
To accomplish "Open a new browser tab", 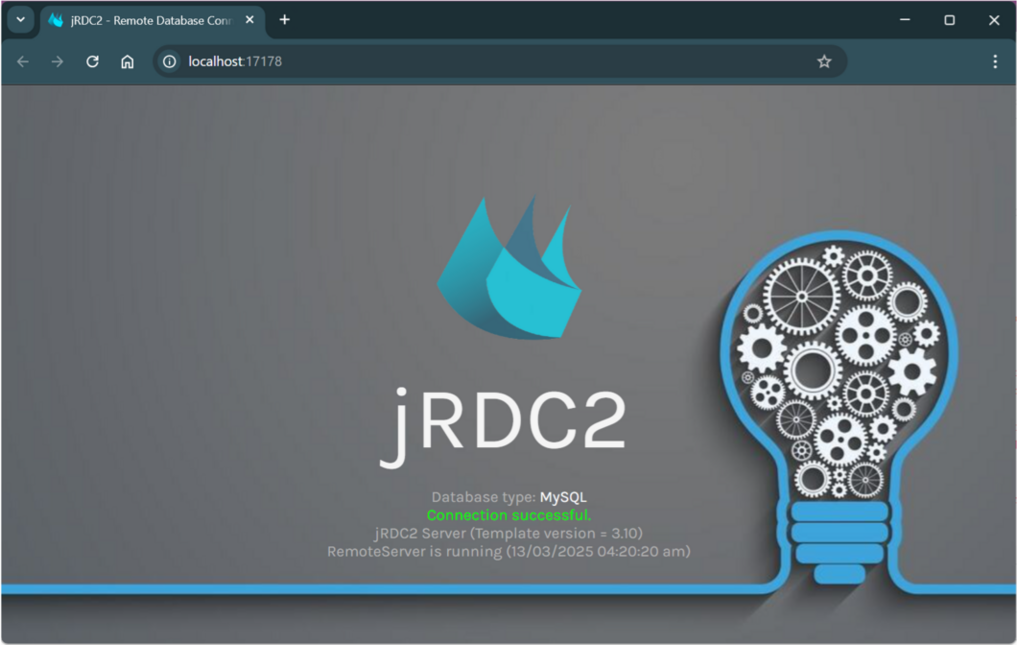I will point(284,20).
